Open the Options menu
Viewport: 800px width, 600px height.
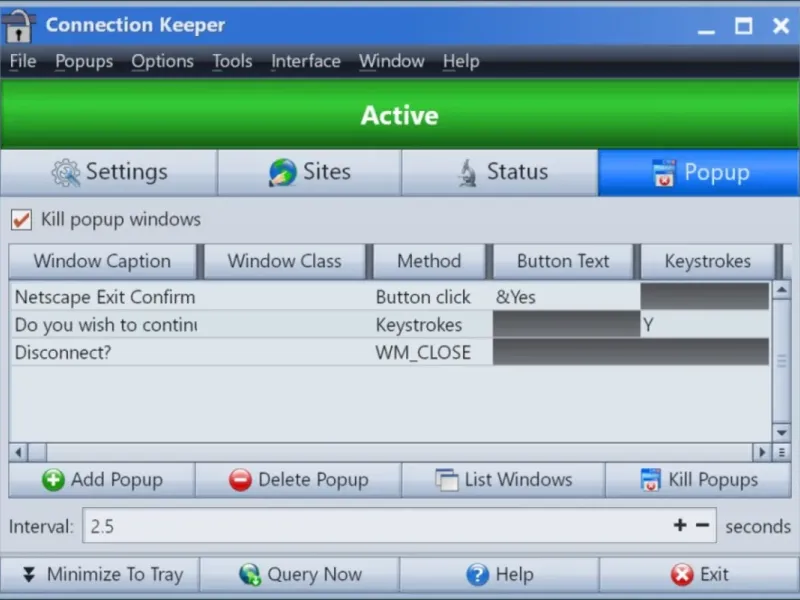(x=162, y=61)
